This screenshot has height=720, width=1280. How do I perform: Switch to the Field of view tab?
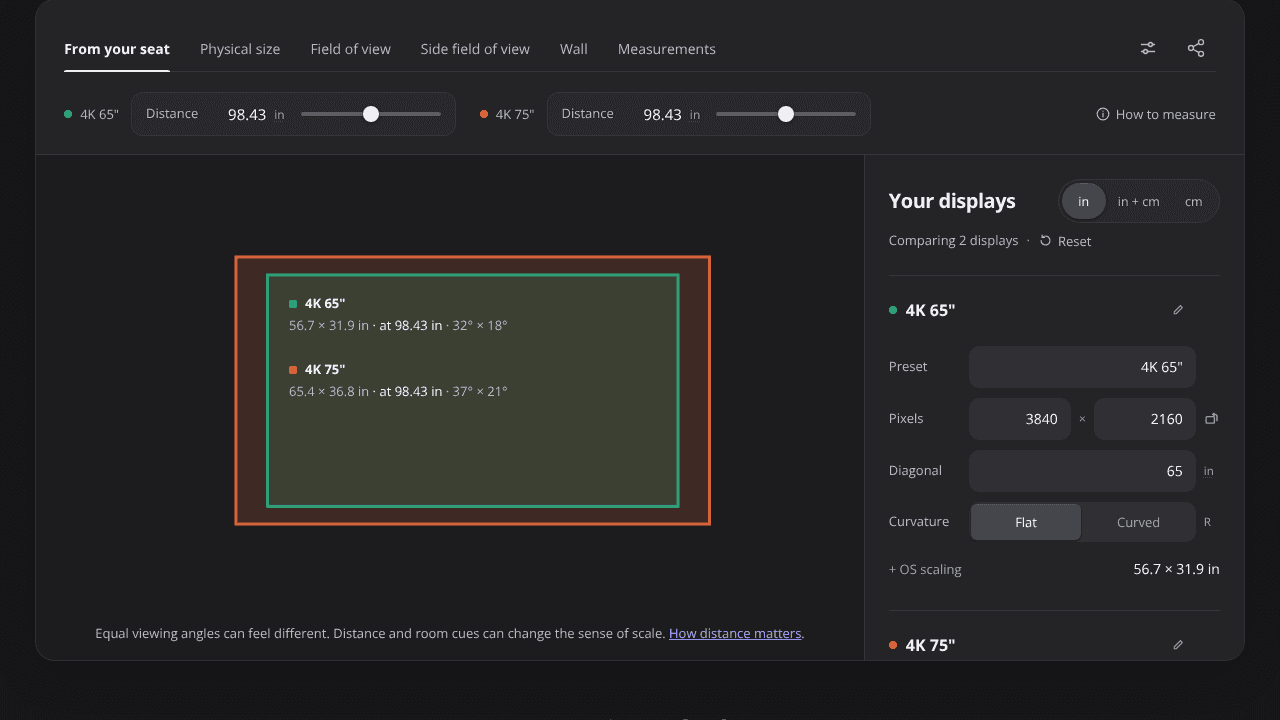(350, 49)
